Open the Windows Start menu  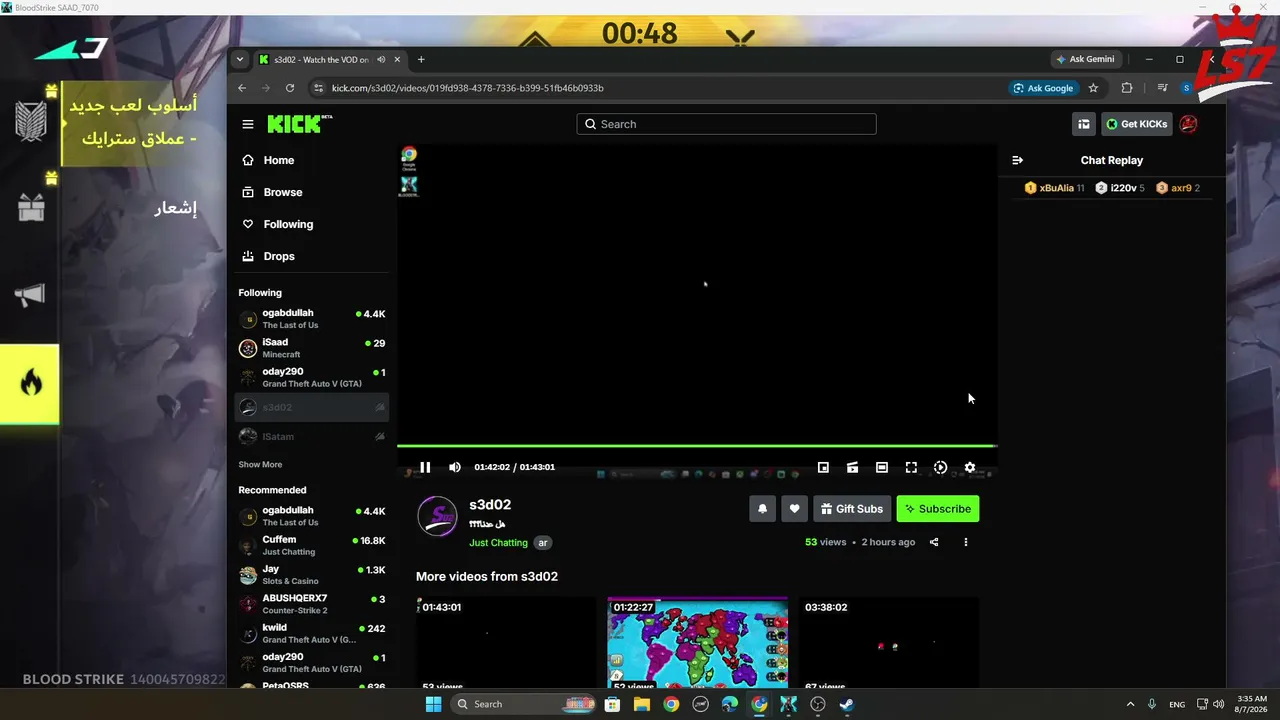coord(433,704)
